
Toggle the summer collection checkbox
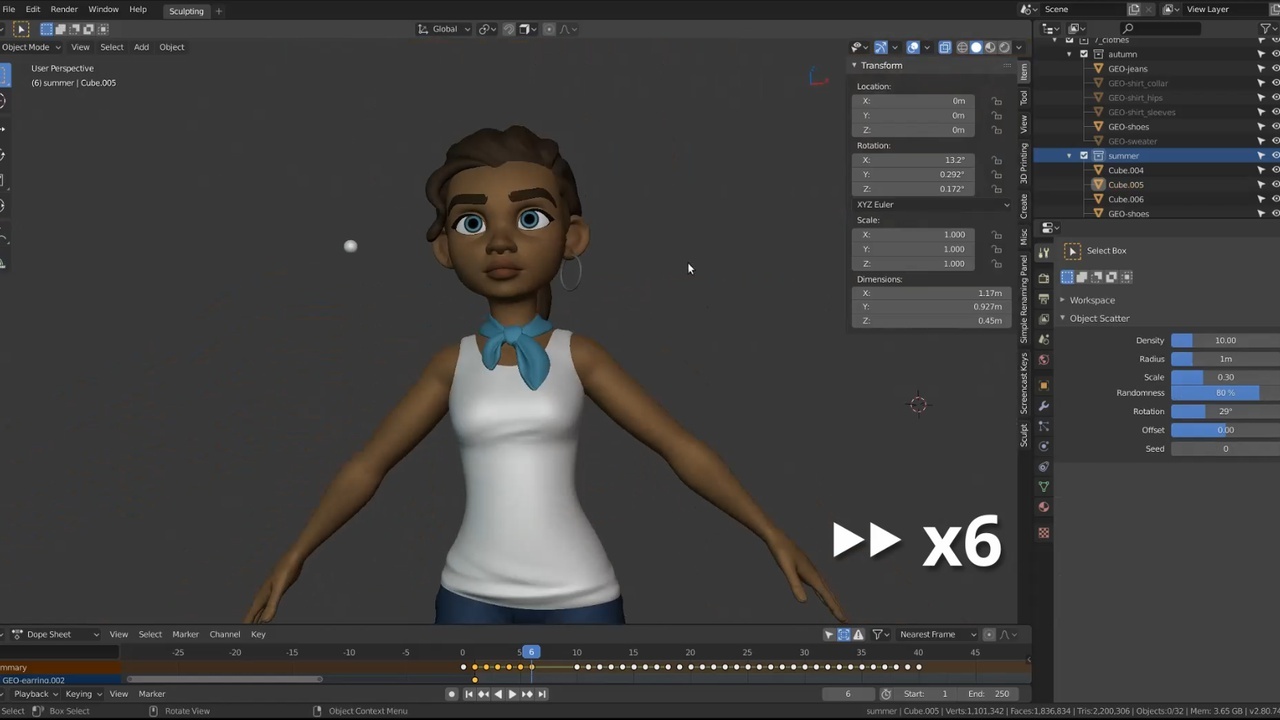pos(1085,156)
